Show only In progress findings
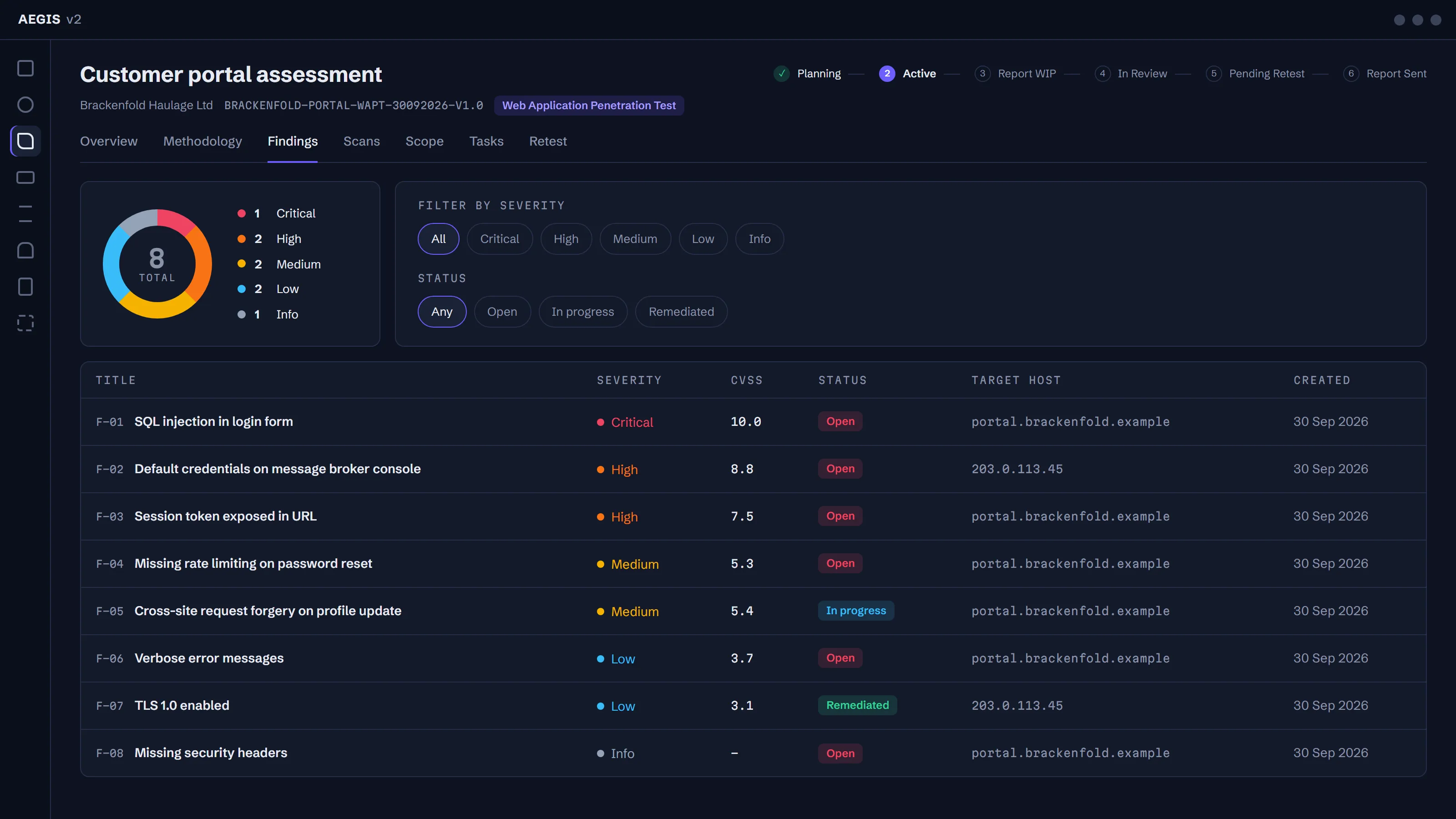This screenshot has width=1456, height=819. tap(583, 312)
